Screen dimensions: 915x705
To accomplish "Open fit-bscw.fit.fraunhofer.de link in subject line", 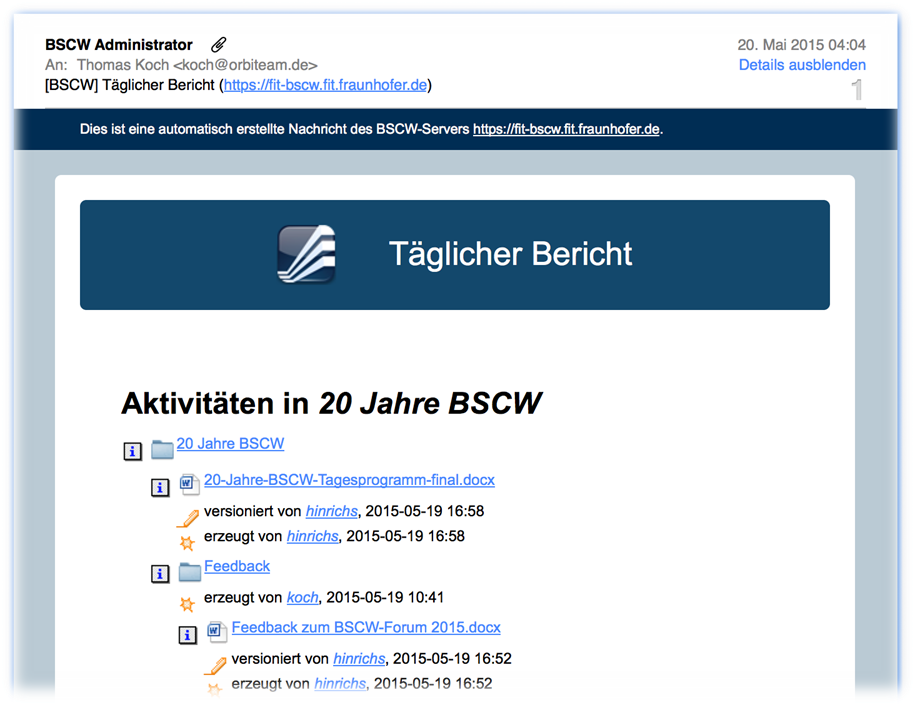I will click(325, 85).
